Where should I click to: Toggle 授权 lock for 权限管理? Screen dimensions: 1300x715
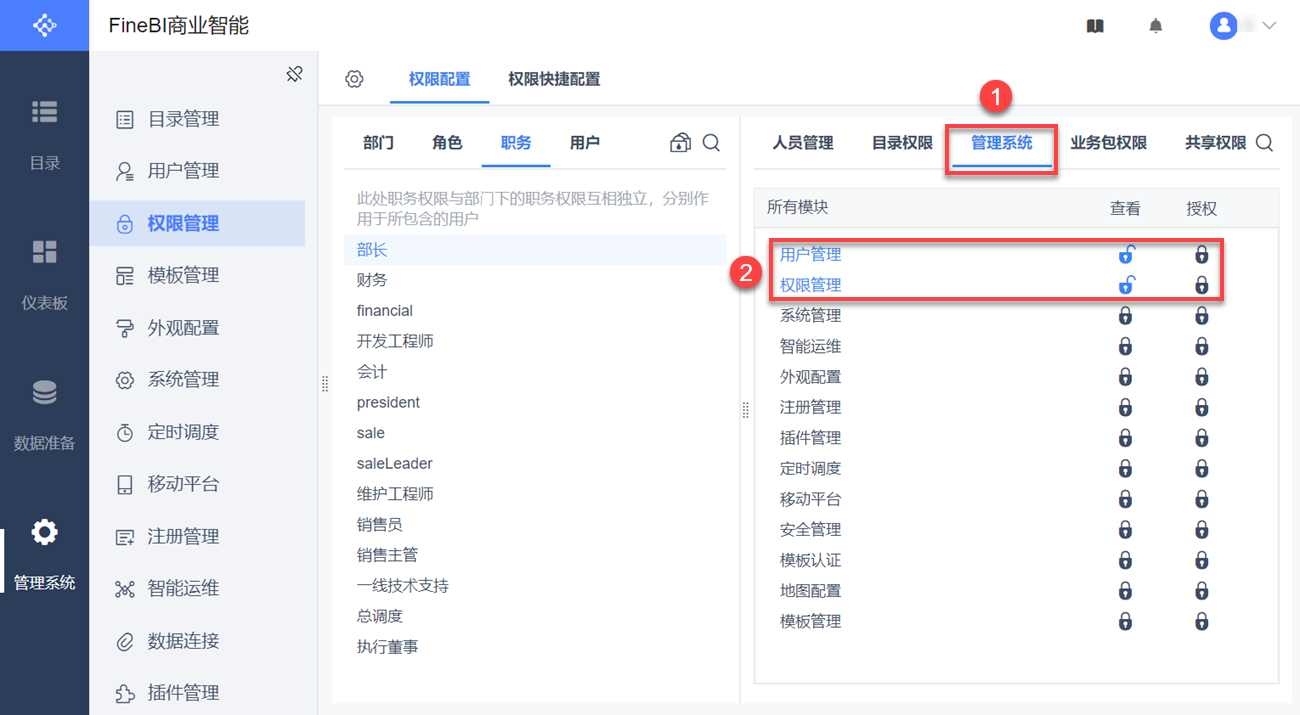(1201, 286)
